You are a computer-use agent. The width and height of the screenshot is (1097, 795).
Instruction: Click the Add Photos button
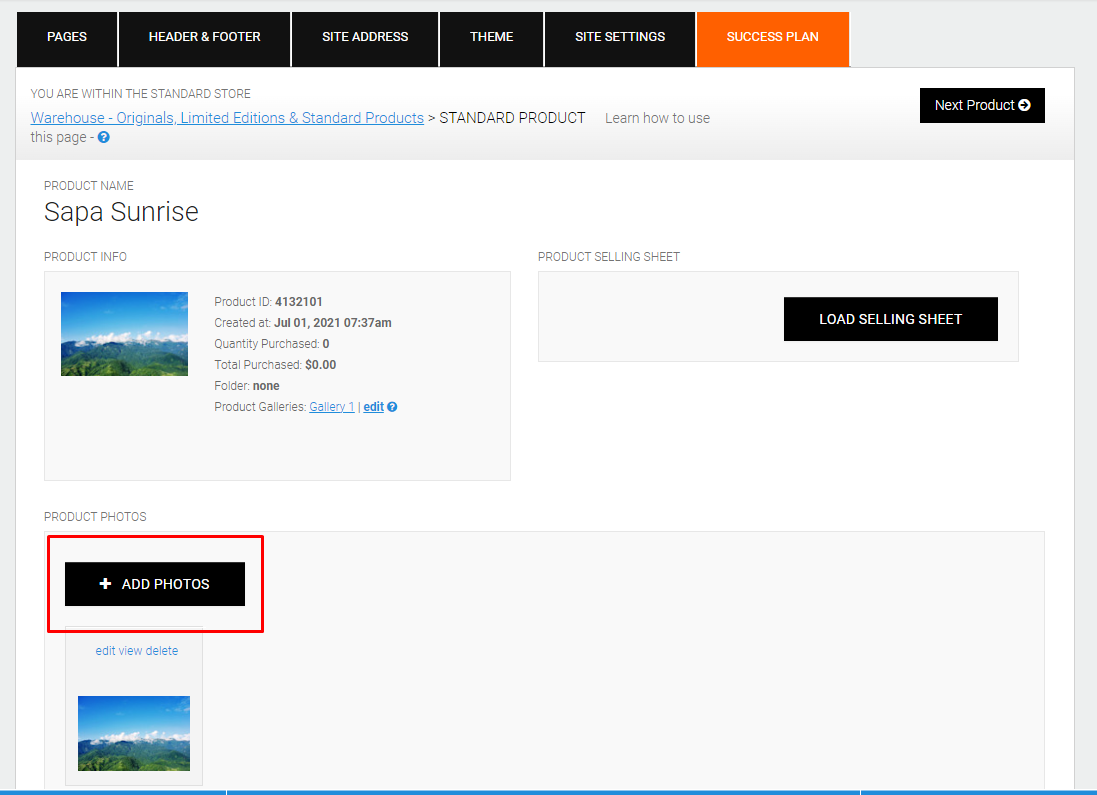[155, 584]
